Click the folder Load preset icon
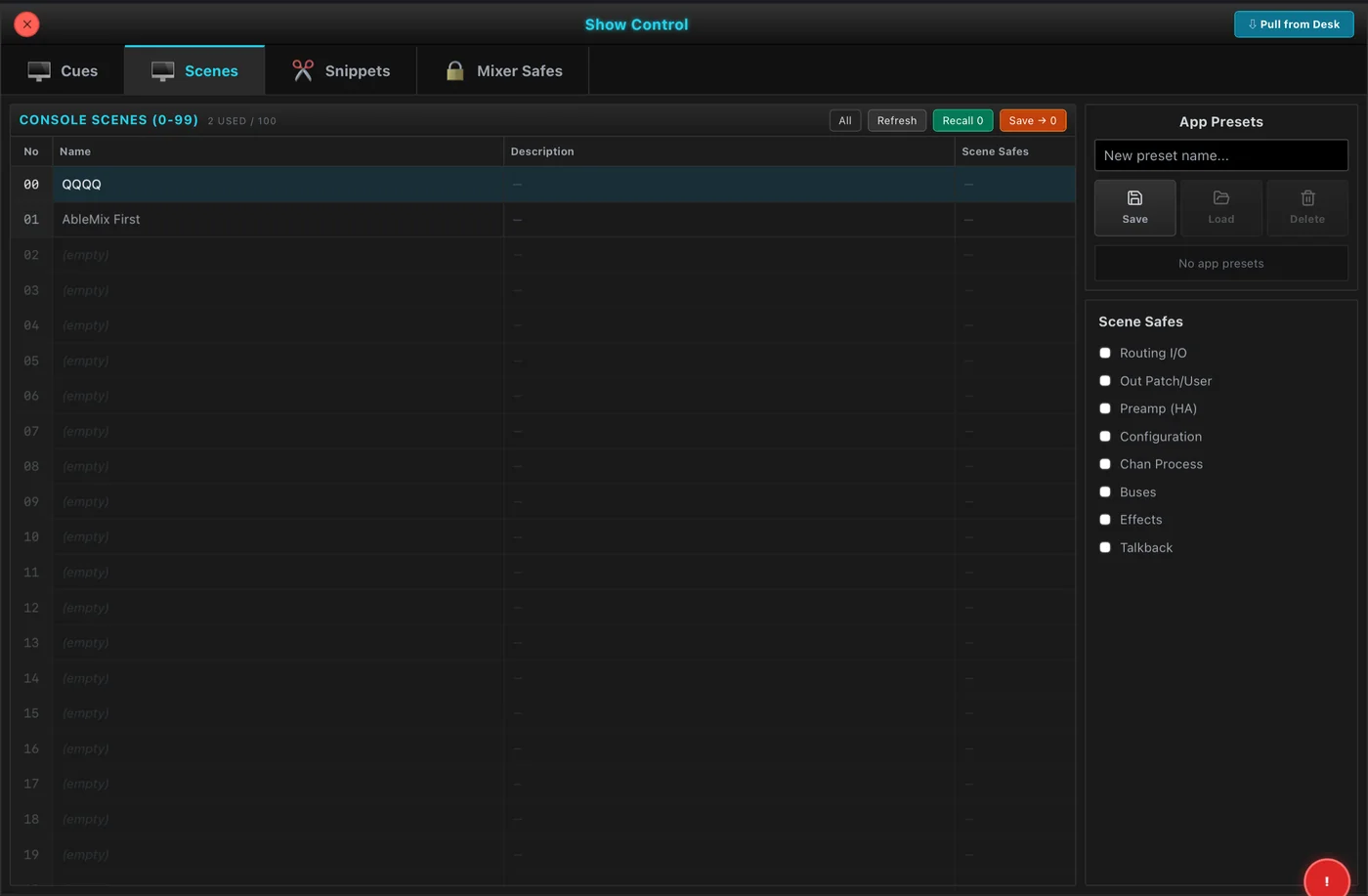This screenshot has width=1368, height=896. tap(1220, 198)
